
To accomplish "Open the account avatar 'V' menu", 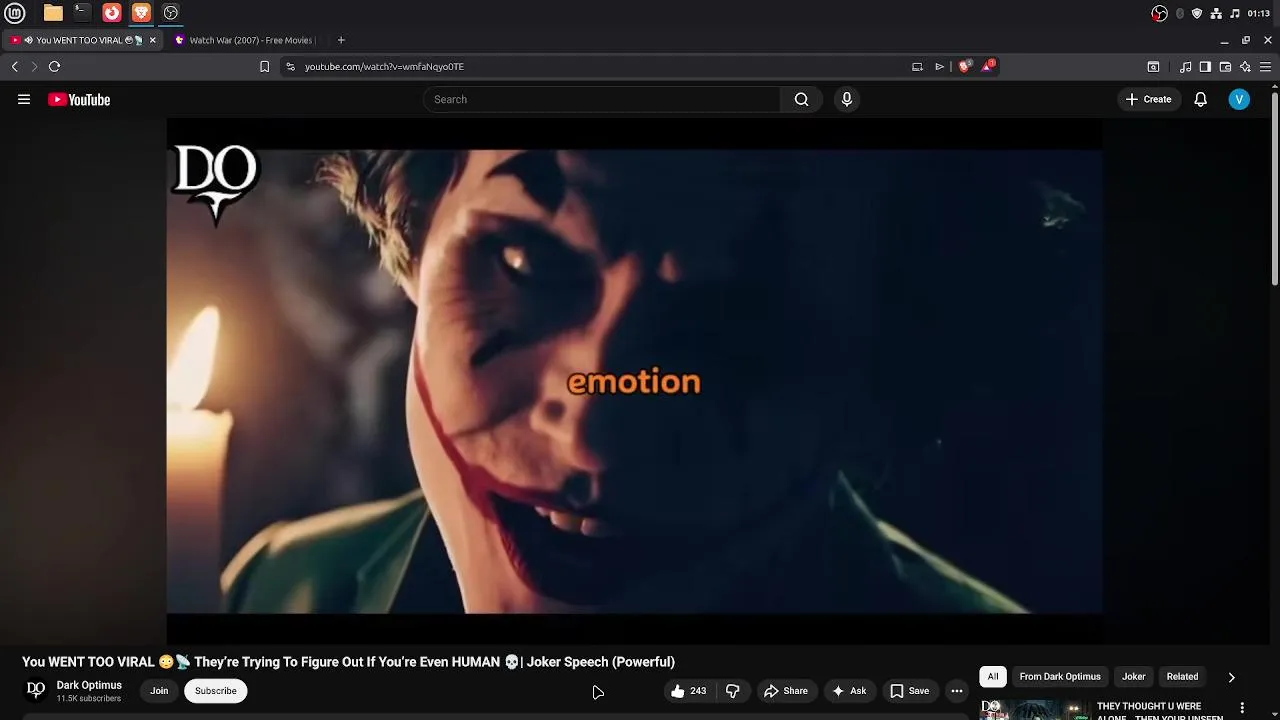I will [1239, 99].
